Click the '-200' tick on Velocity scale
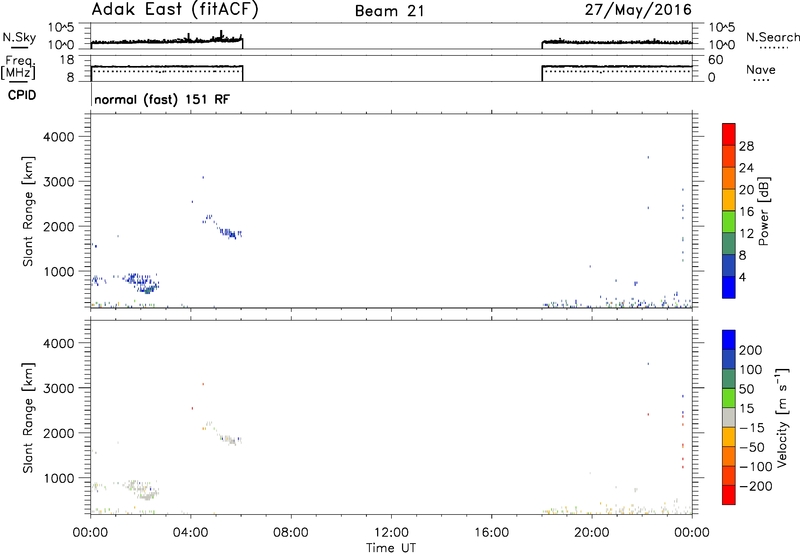This screenshot has width=800, height=554. (x=756, y=486)
